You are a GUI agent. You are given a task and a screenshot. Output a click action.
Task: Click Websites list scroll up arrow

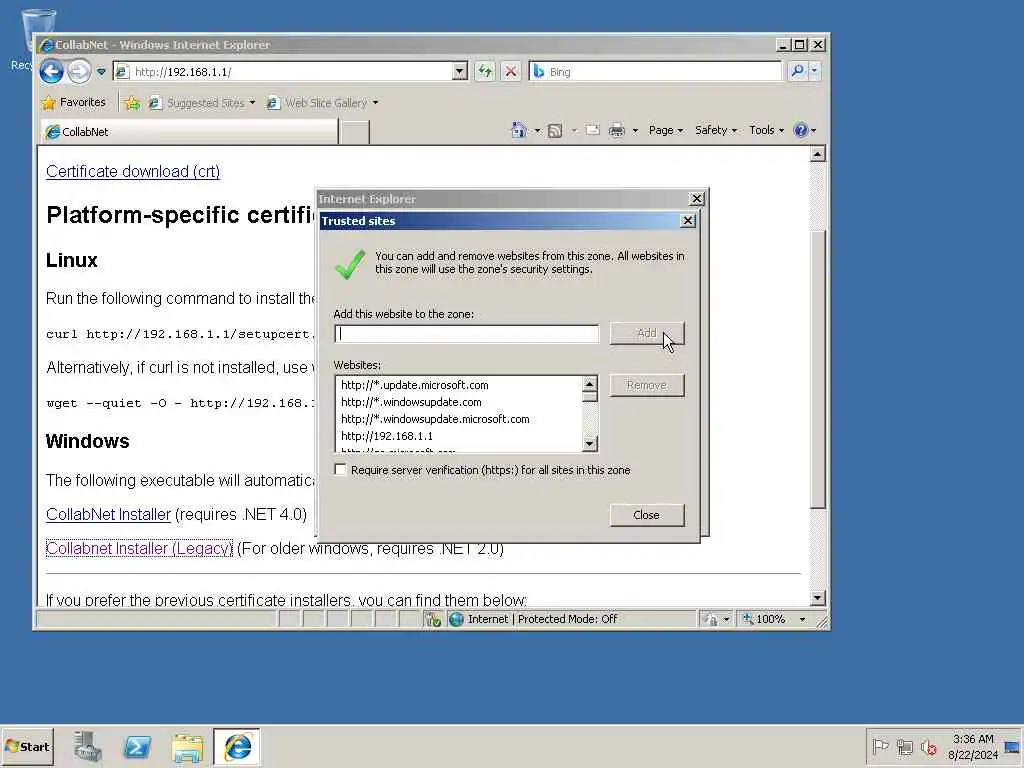pyautogui.click(x=589, y=384)
